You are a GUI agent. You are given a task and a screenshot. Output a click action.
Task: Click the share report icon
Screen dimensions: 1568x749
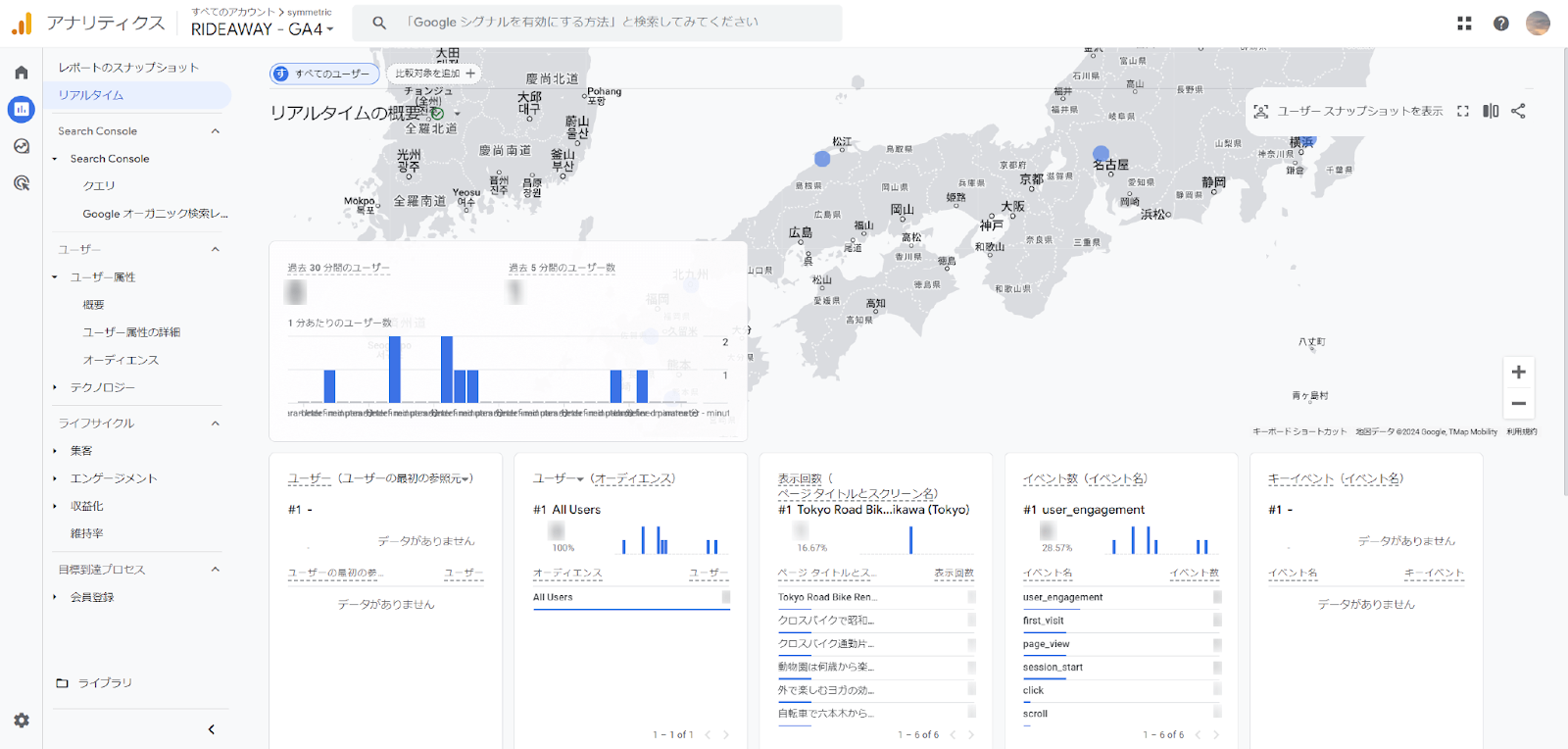click(x=1518, y=111)
